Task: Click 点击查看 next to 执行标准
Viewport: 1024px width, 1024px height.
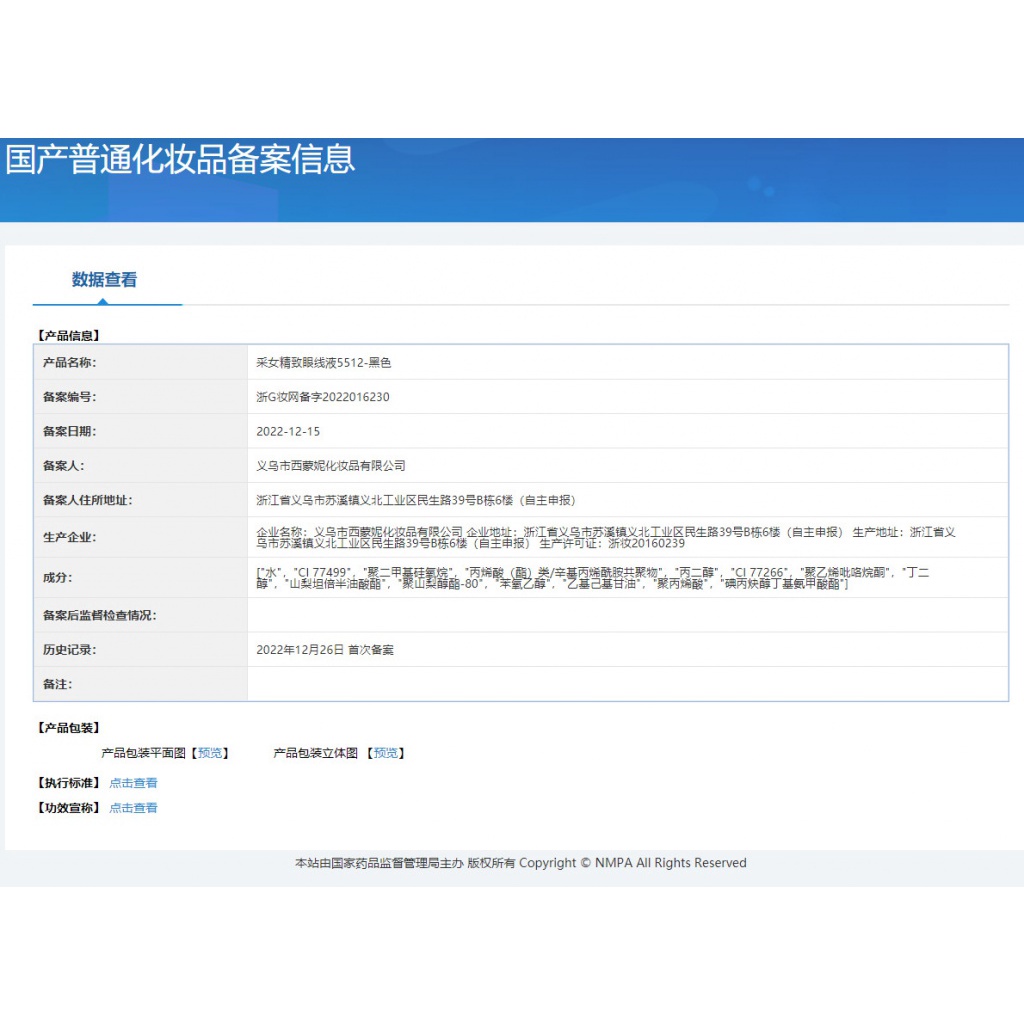Action: point(133,783)
